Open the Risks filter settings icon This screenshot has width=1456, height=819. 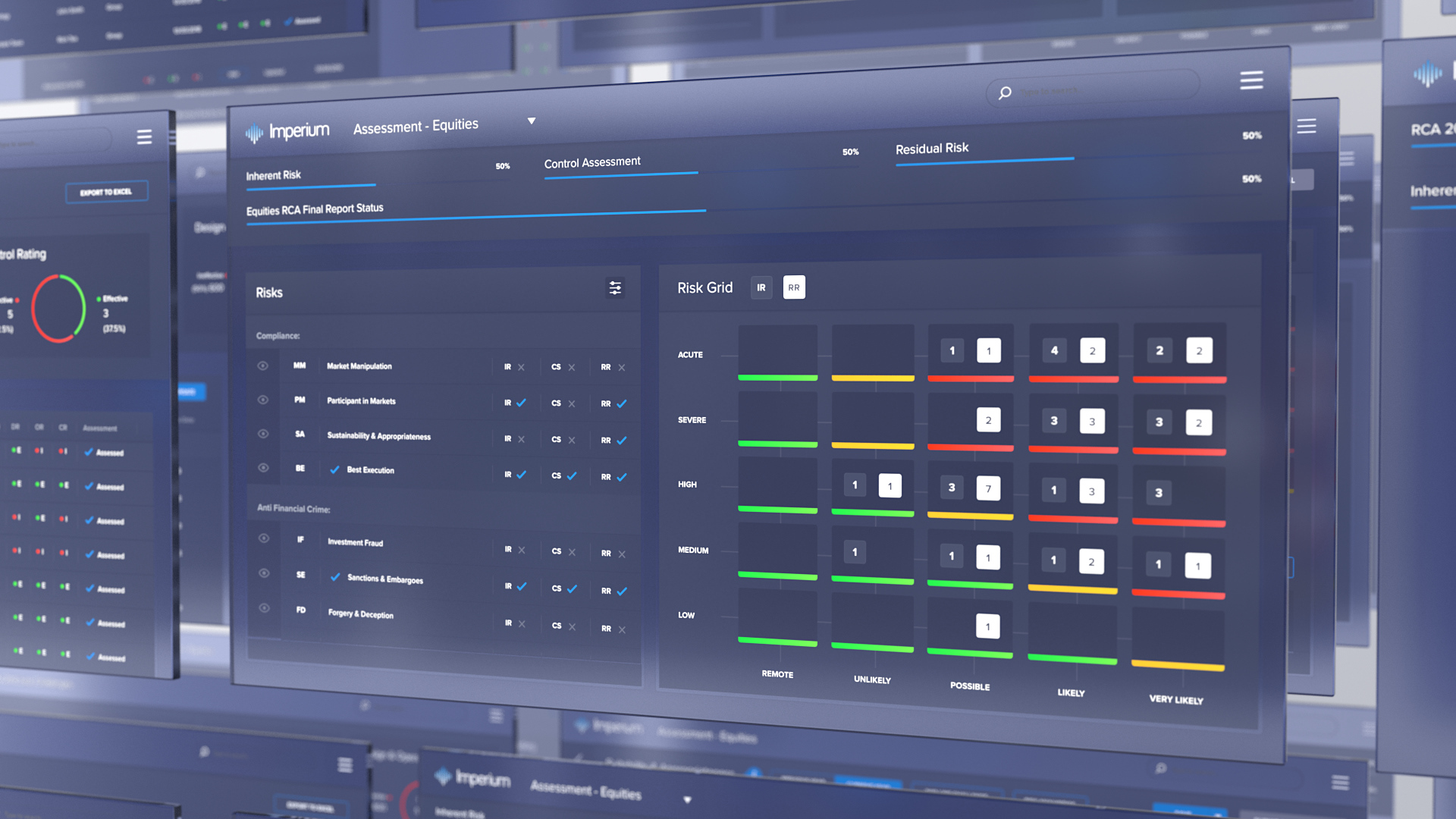pos(615,288)
